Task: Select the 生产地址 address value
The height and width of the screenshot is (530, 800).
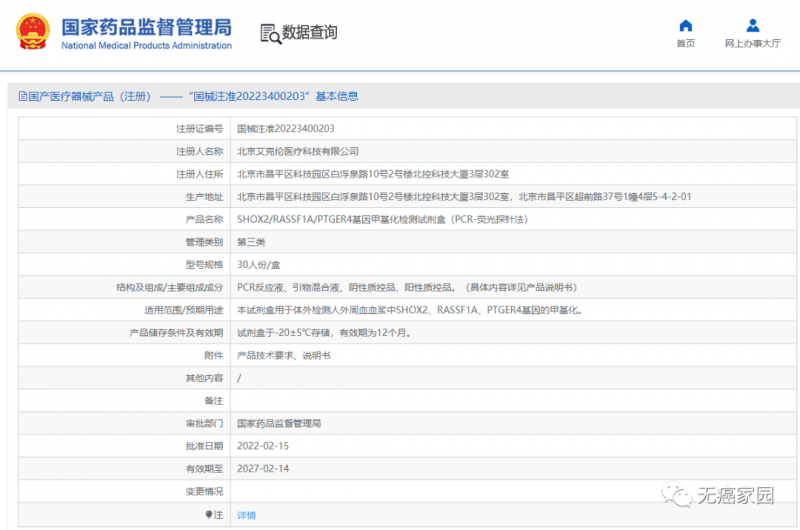Action: pos(464,196)
